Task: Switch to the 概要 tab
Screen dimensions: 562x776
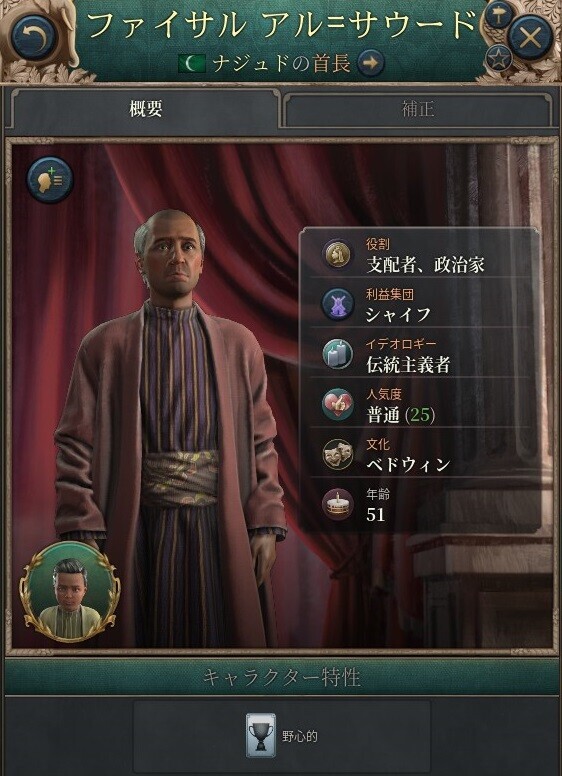Action: pyautogui.click(x=145, y=108)
